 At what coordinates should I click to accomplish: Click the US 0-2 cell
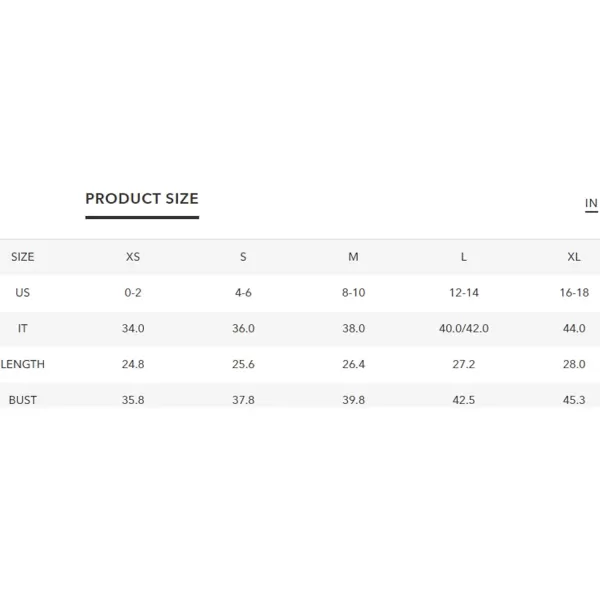(133, 293)
